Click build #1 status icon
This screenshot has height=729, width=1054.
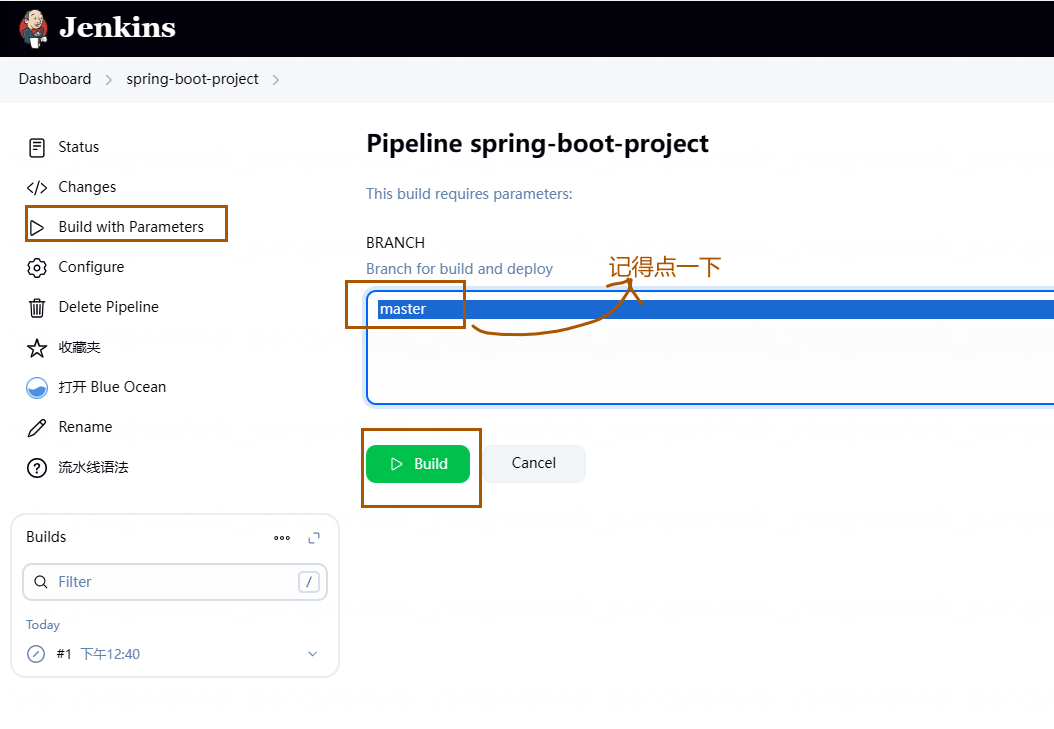36,654
